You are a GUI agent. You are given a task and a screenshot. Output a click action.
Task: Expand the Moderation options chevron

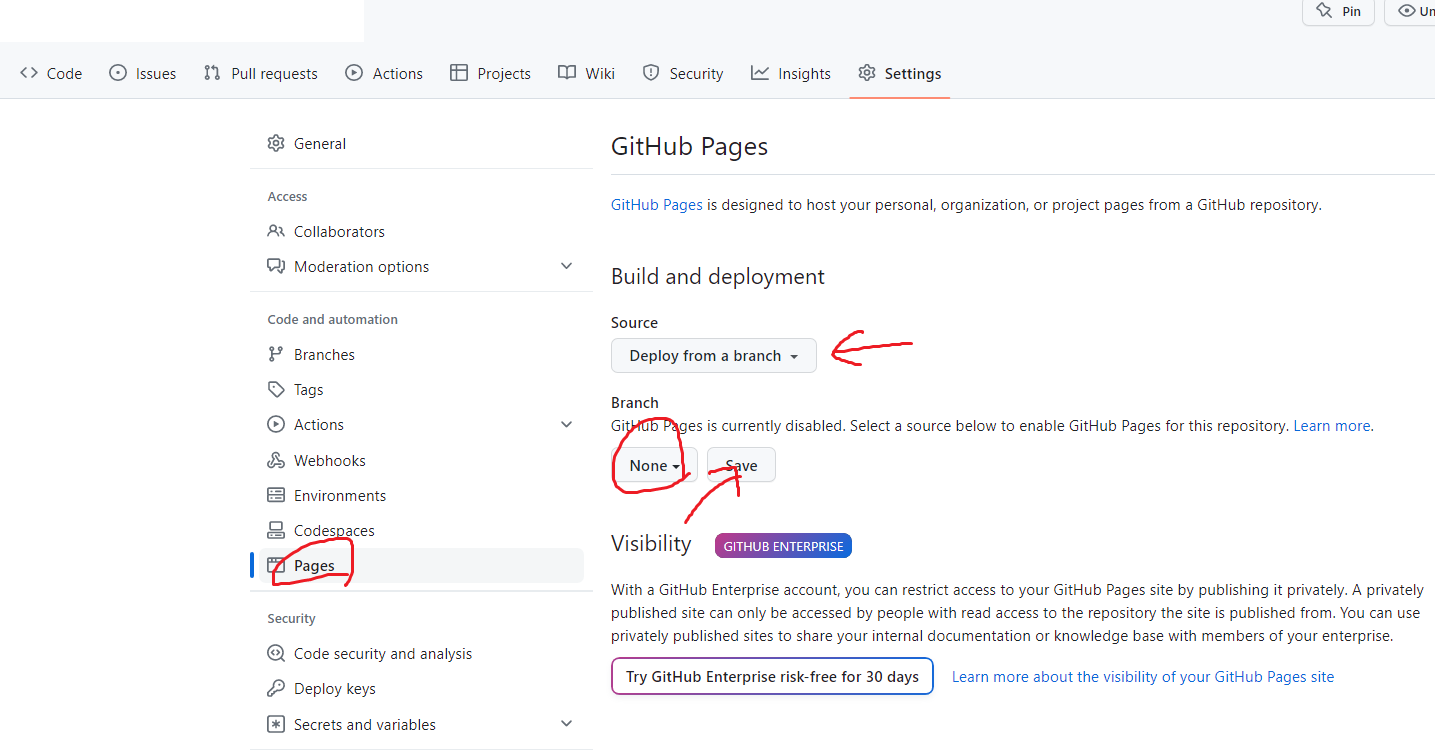click(566, 266)
